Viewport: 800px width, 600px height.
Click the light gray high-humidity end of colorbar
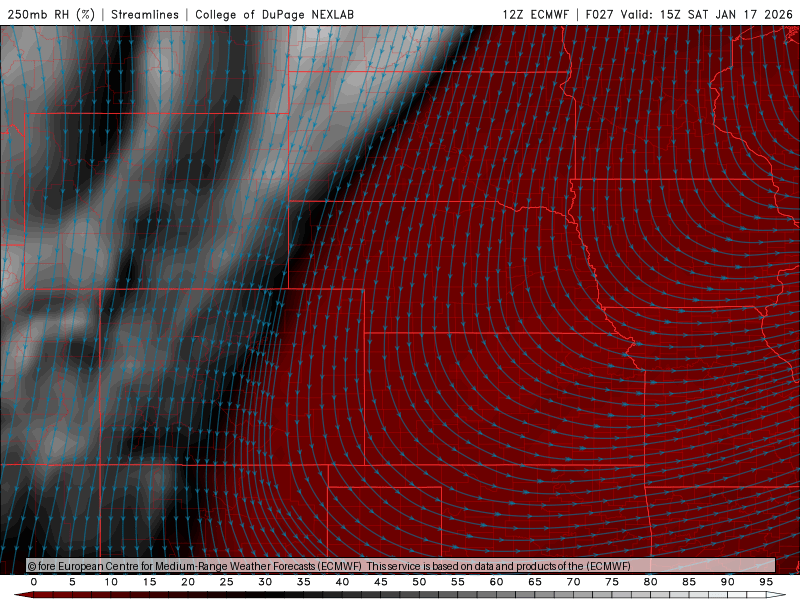(x=776, y=595)
